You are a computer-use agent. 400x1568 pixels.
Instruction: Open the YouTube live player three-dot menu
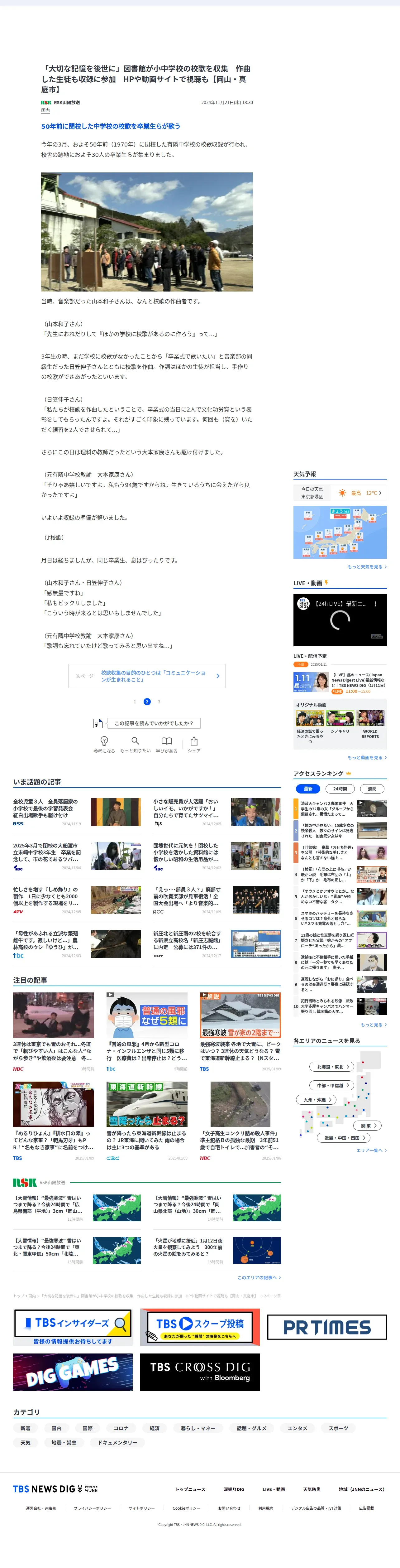(375, 604)
